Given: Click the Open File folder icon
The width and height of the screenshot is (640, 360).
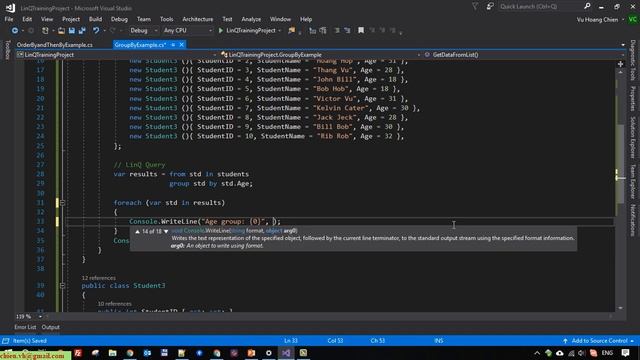Looking at the screenshot, I should point(61,31).
